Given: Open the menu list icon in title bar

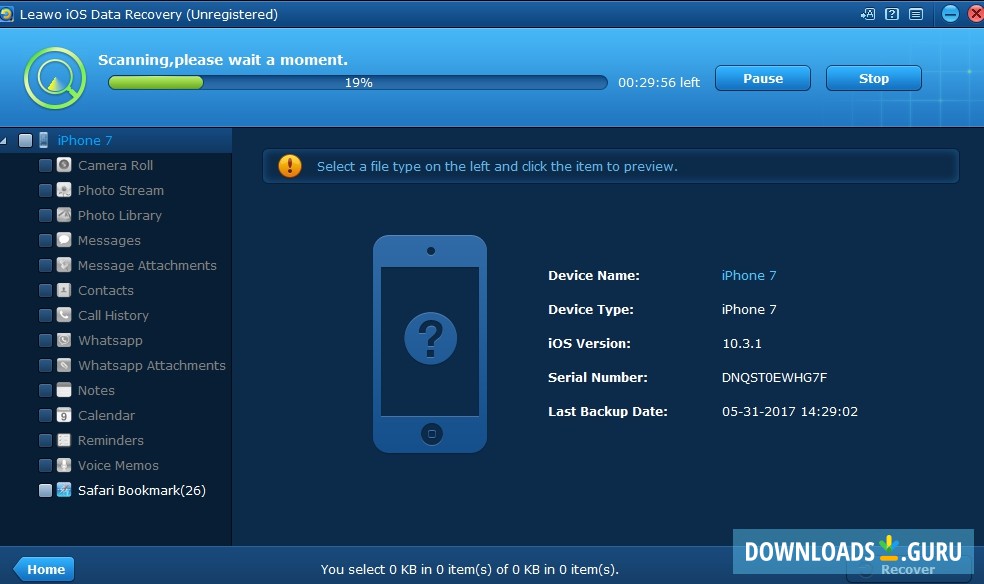Looking at the screenshot, I should pyautogui.click(x=916, y=14).
